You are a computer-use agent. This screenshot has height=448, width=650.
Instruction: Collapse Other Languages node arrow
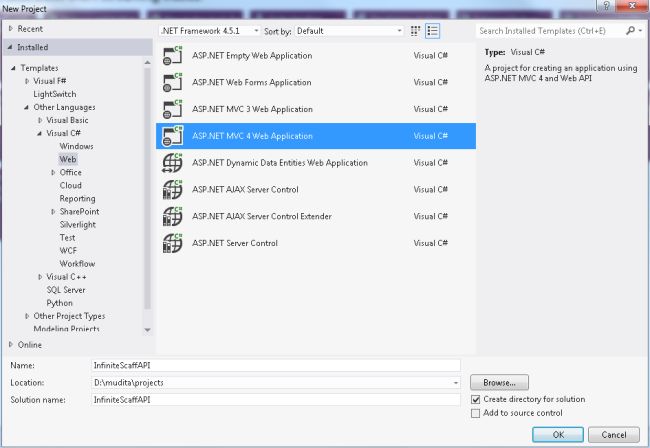click(27, 107)
